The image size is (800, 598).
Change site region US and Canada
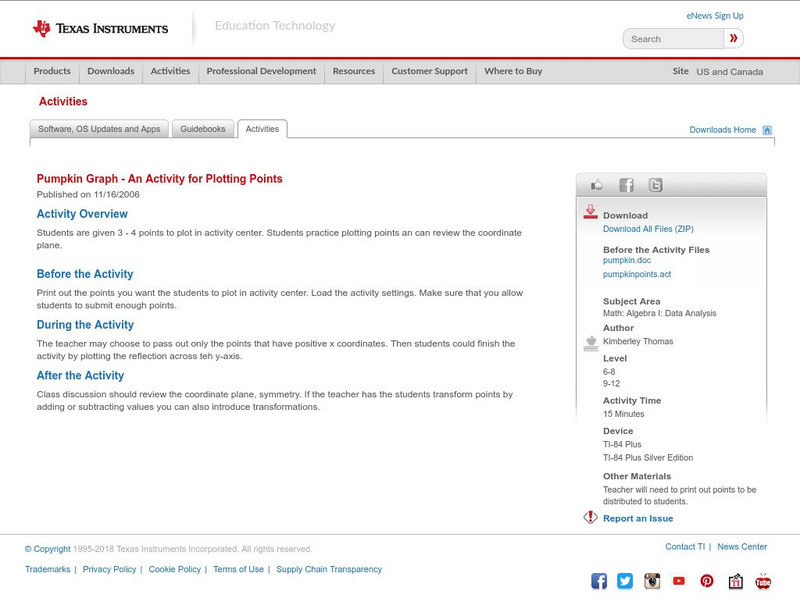730,72
